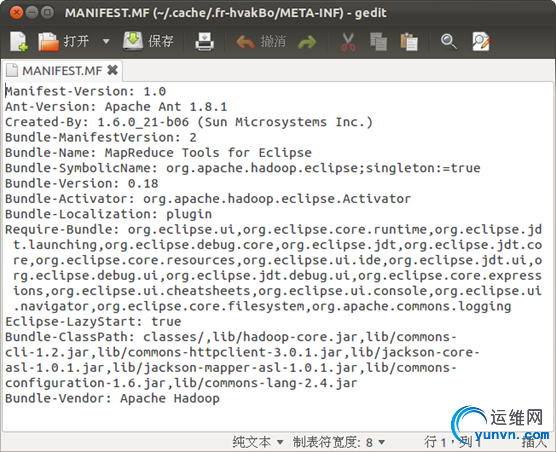Click the 打开 label in the toolbar
Image resolution: width=556 pixels, height=452 pixels.
pos(76,41)
